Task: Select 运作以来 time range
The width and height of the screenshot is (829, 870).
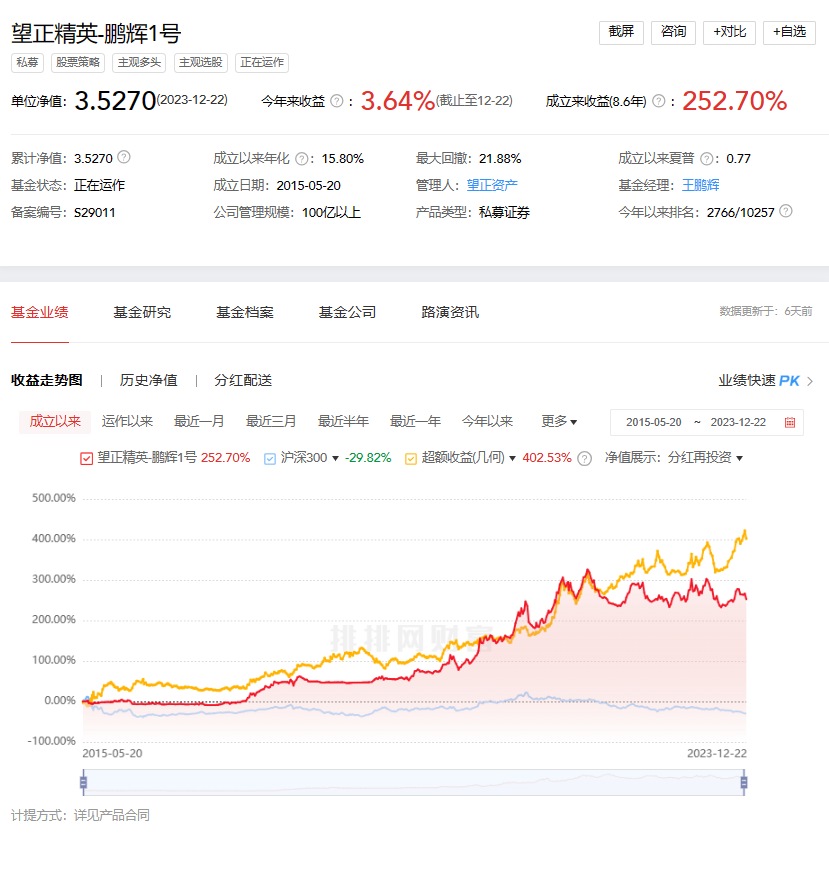Action: click(x=127, y=422)
